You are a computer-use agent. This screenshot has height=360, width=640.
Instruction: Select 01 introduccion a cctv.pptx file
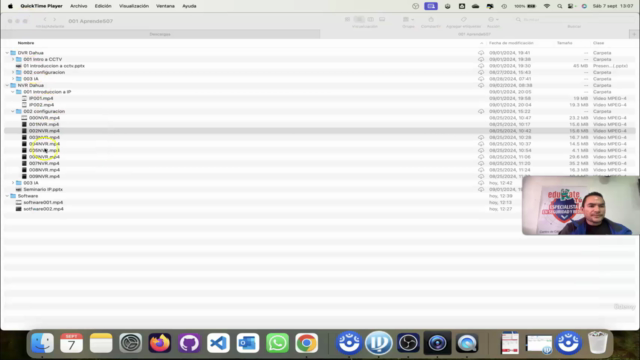[54, 66]
